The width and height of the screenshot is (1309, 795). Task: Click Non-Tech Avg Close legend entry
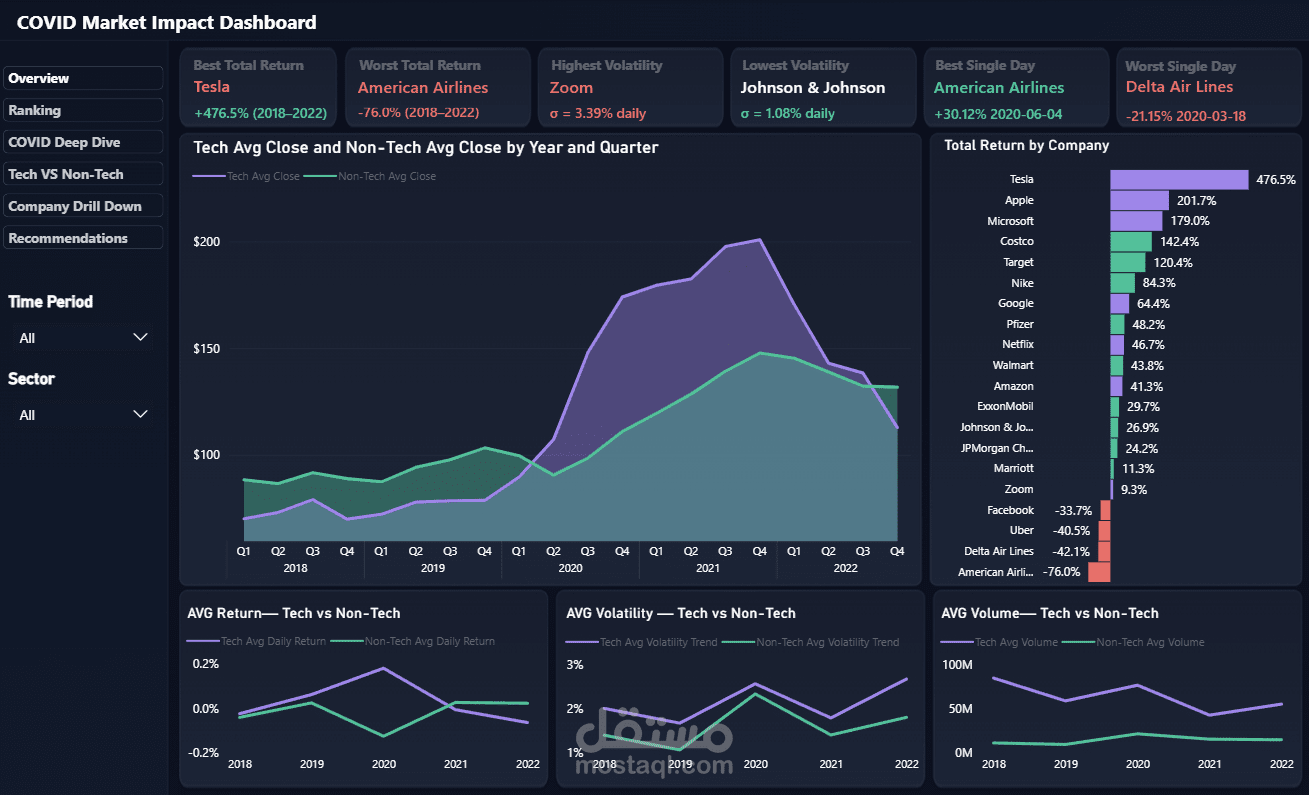pyautogui.click(x=370, y=176)
